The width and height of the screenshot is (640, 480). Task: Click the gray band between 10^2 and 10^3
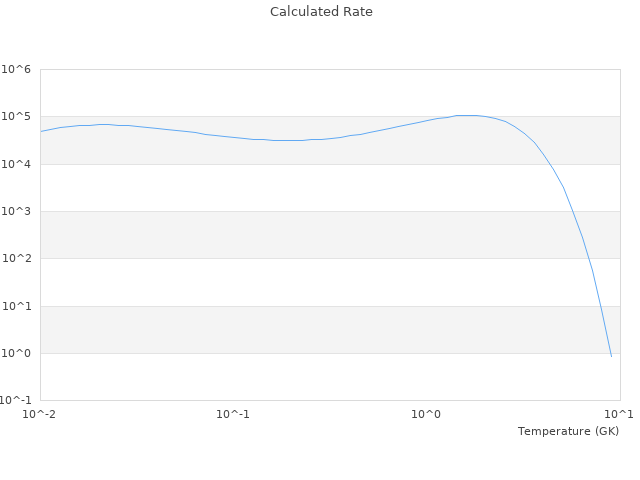click(300, 235)
